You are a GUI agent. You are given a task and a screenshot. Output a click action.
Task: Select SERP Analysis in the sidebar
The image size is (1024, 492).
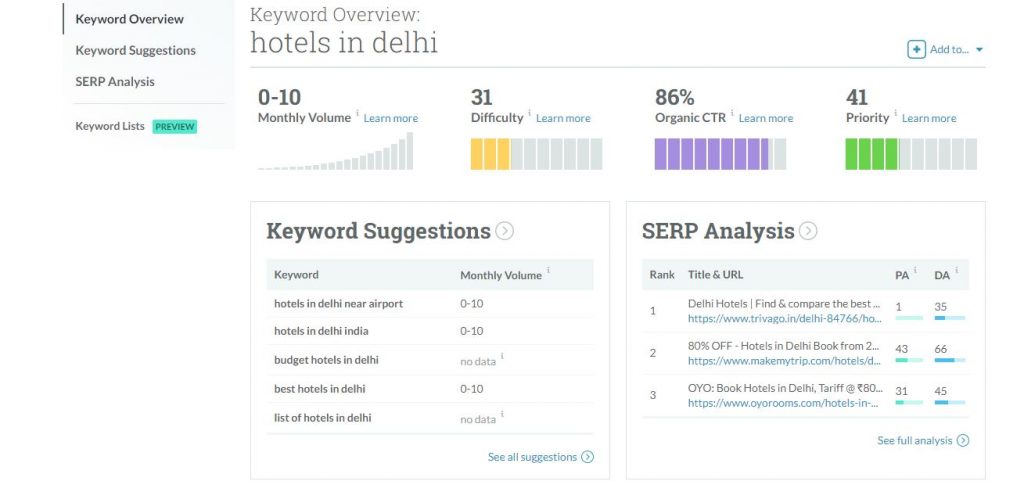tap(115, 81)
